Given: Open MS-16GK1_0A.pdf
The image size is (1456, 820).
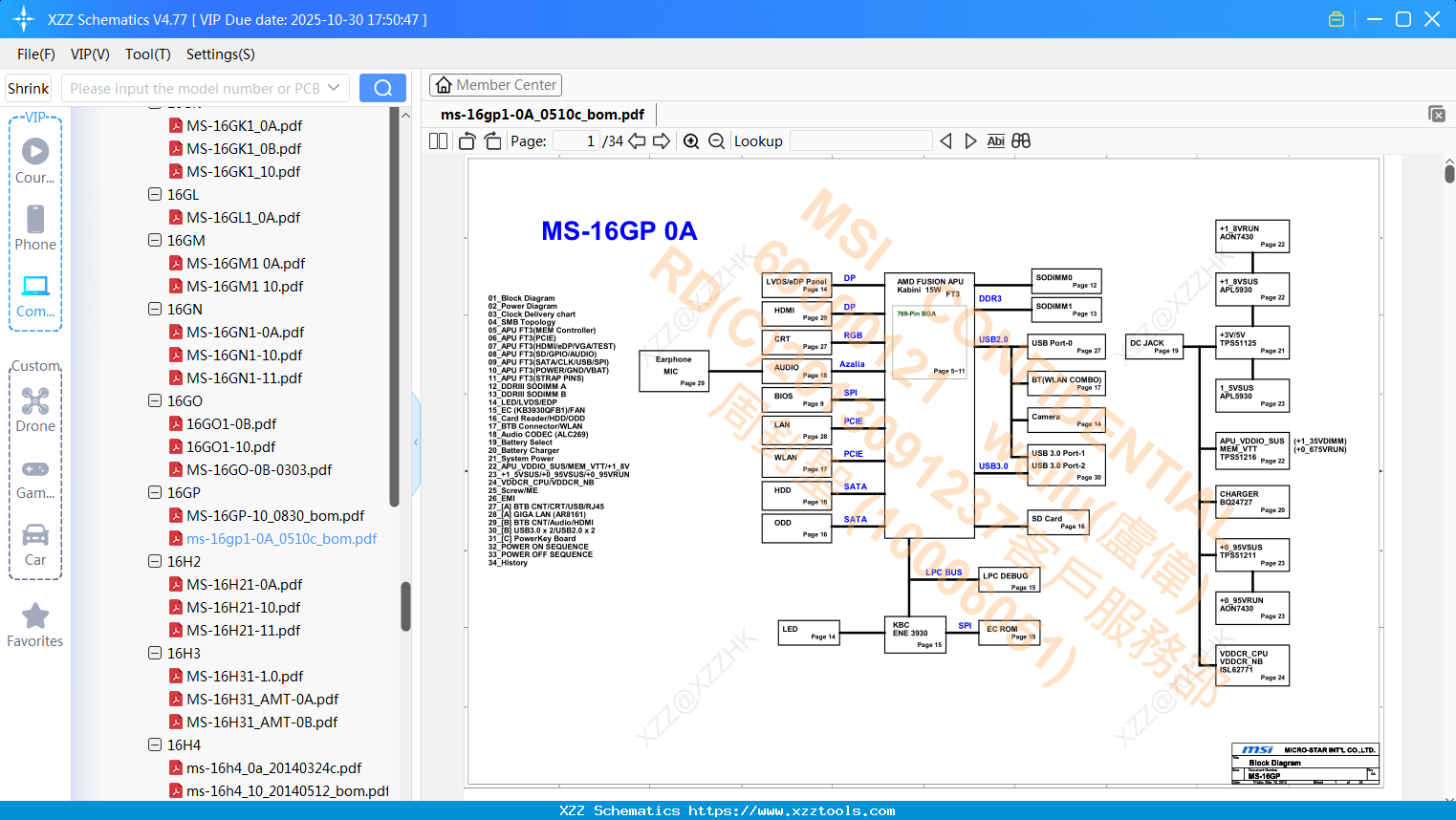Looking at the screenshot, I should pos(244,125).
